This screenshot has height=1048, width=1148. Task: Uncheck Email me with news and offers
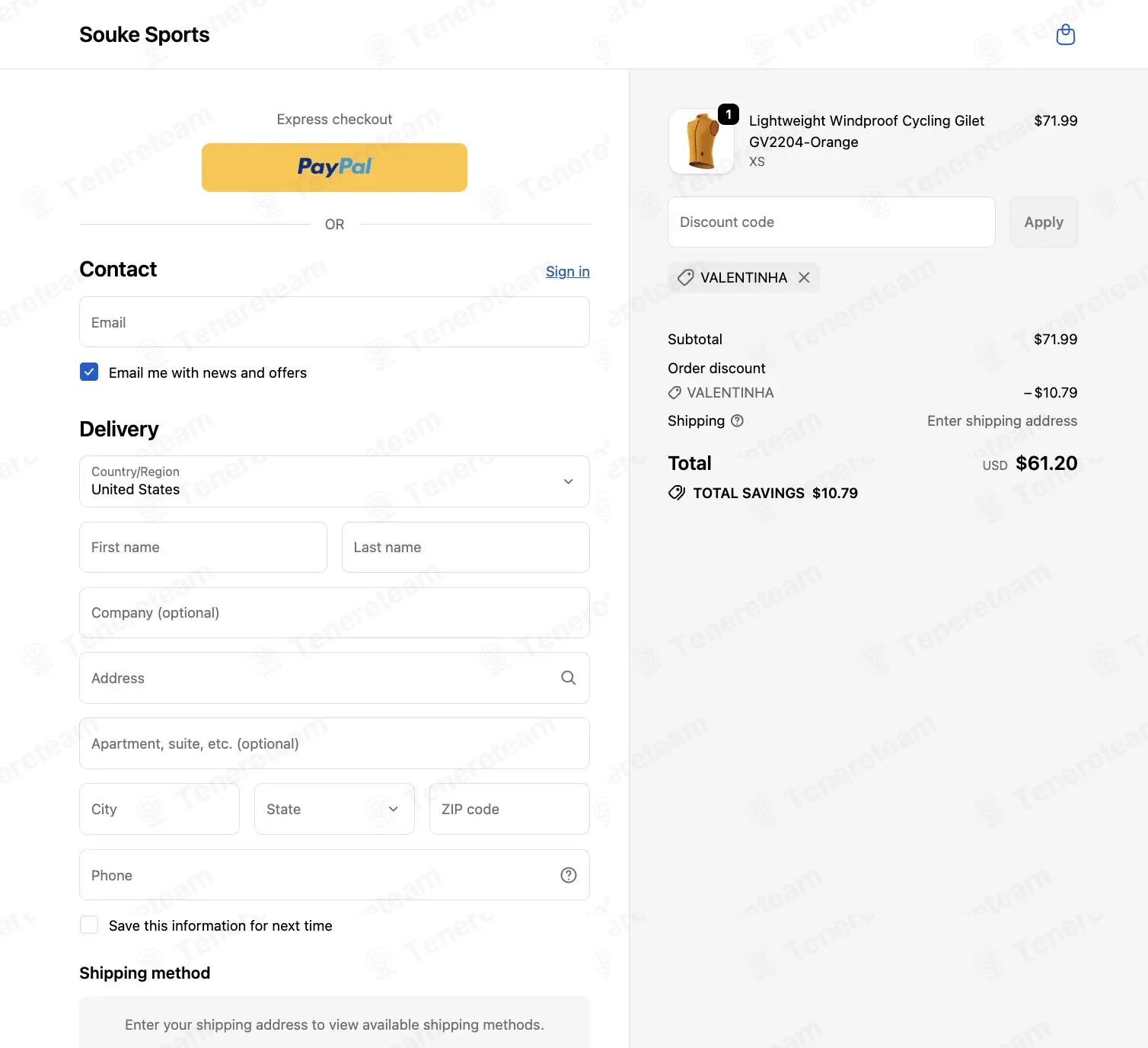coord(89,372)
